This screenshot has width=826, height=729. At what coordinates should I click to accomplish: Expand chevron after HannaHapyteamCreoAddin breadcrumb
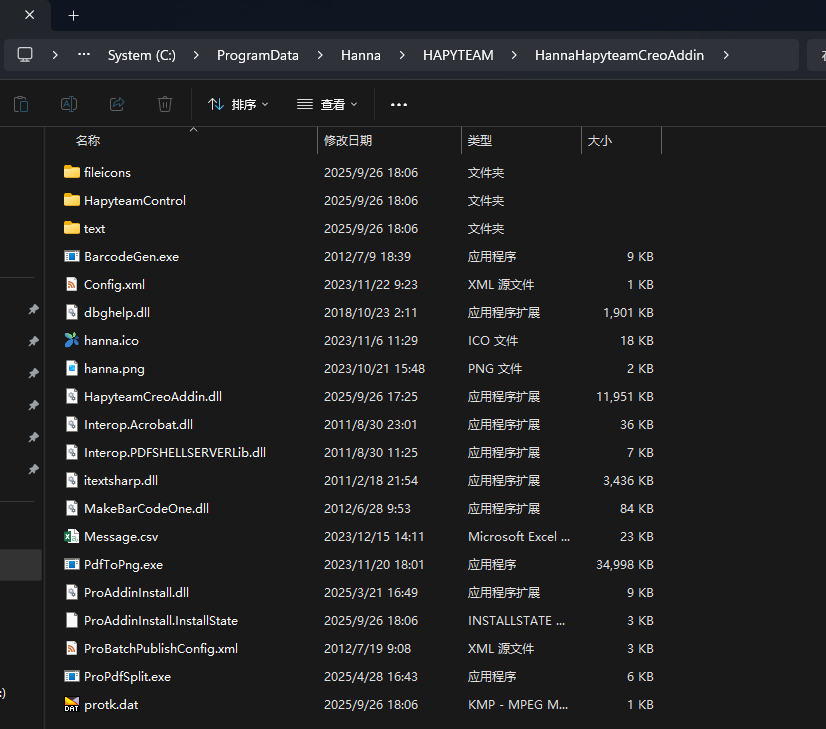coord(726,55)
